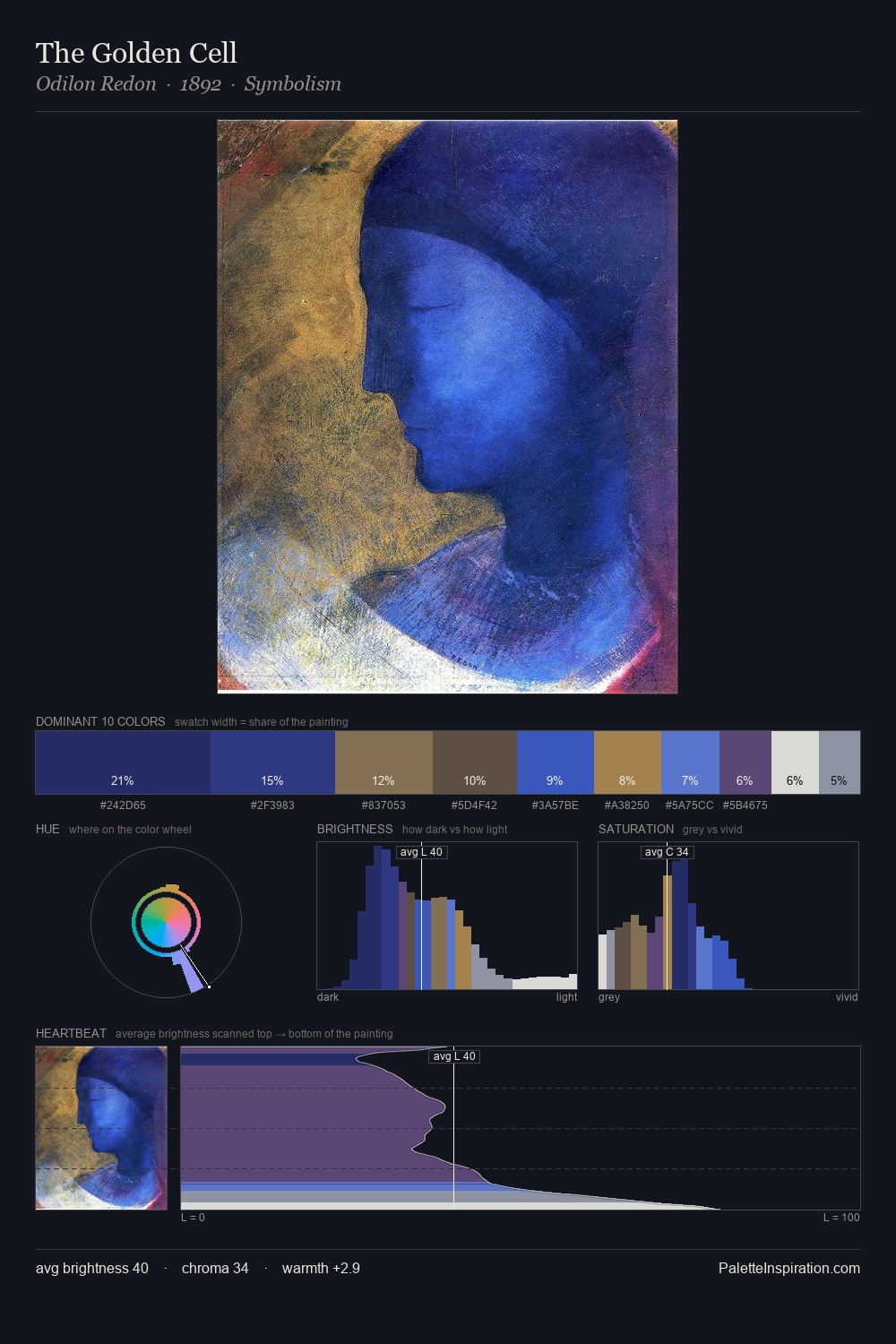Click the 'HEARTBEAT' section heading

(71, 1034)
